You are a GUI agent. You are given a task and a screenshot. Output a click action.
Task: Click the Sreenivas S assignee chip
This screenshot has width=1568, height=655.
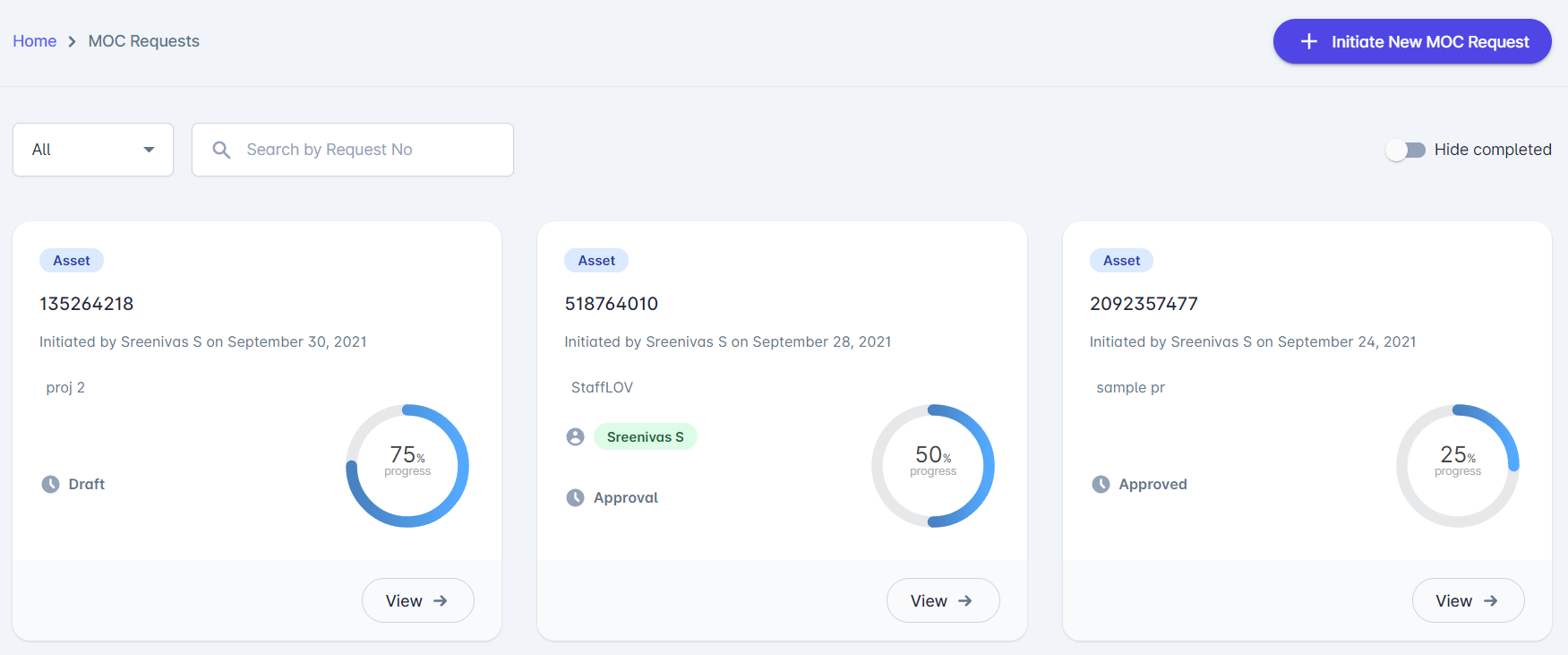pos(645,436)
